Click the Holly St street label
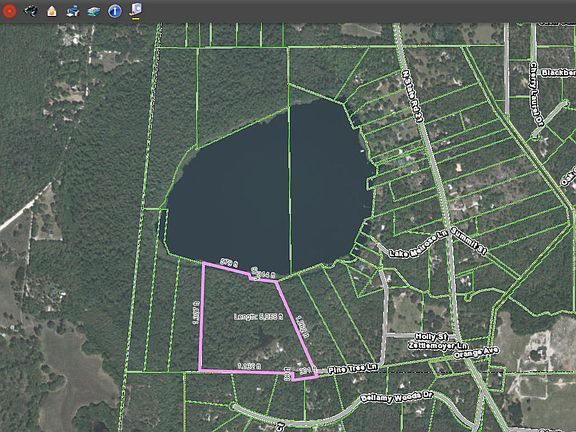The image size is (576, 432). click(431, 336)
